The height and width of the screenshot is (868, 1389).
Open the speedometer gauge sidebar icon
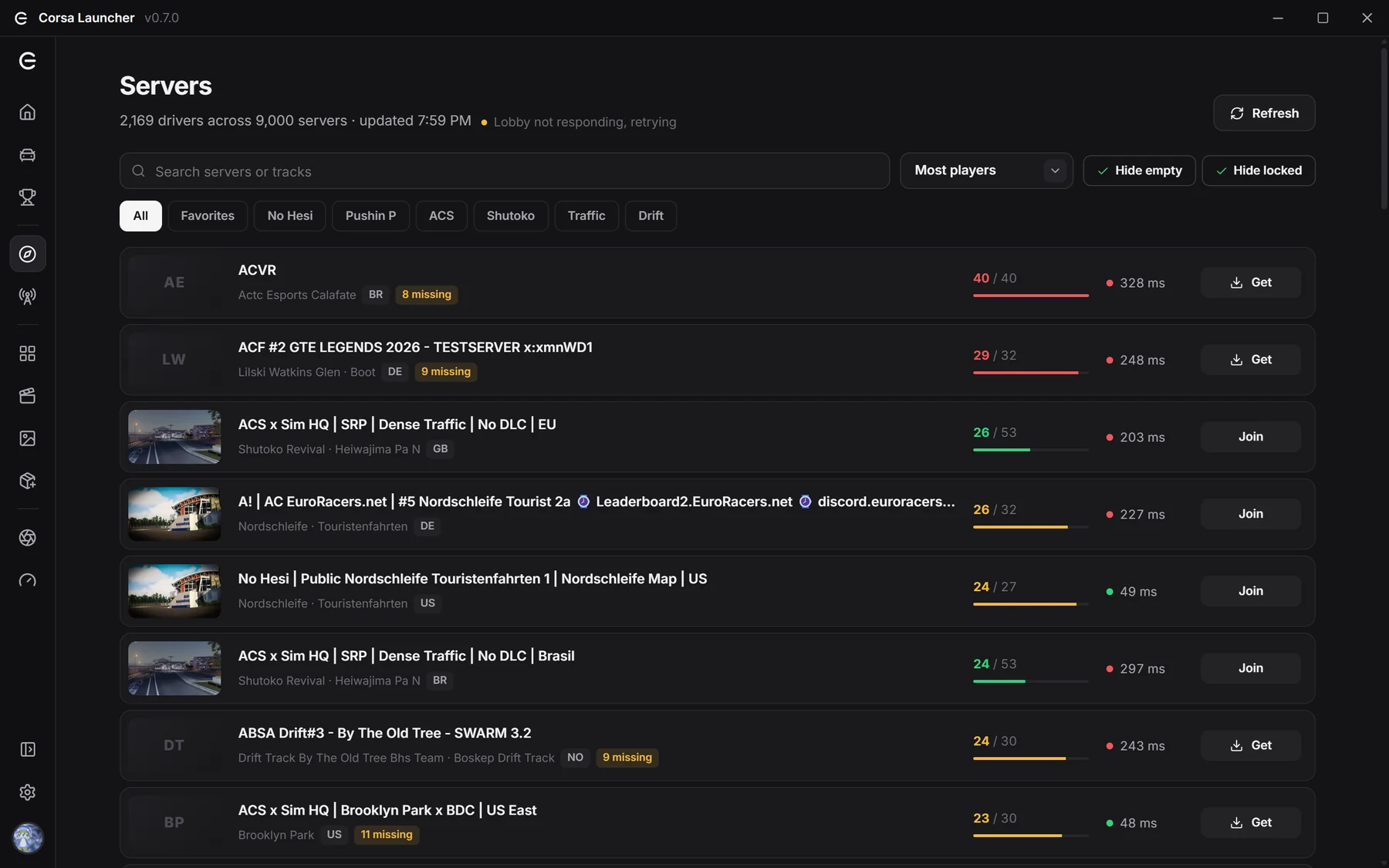(28, 580)
